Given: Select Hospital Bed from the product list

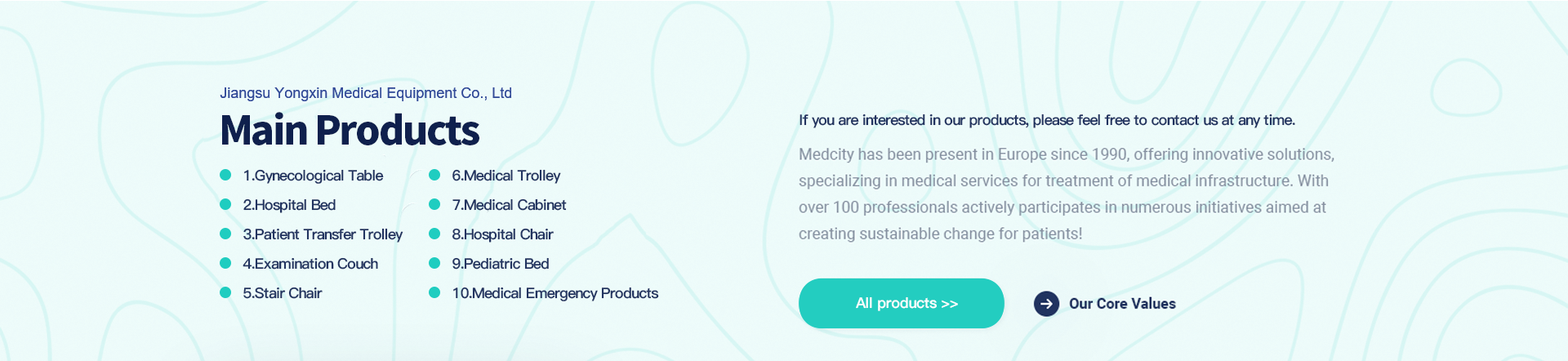Looking at the screenshot, I should point(289,205).
